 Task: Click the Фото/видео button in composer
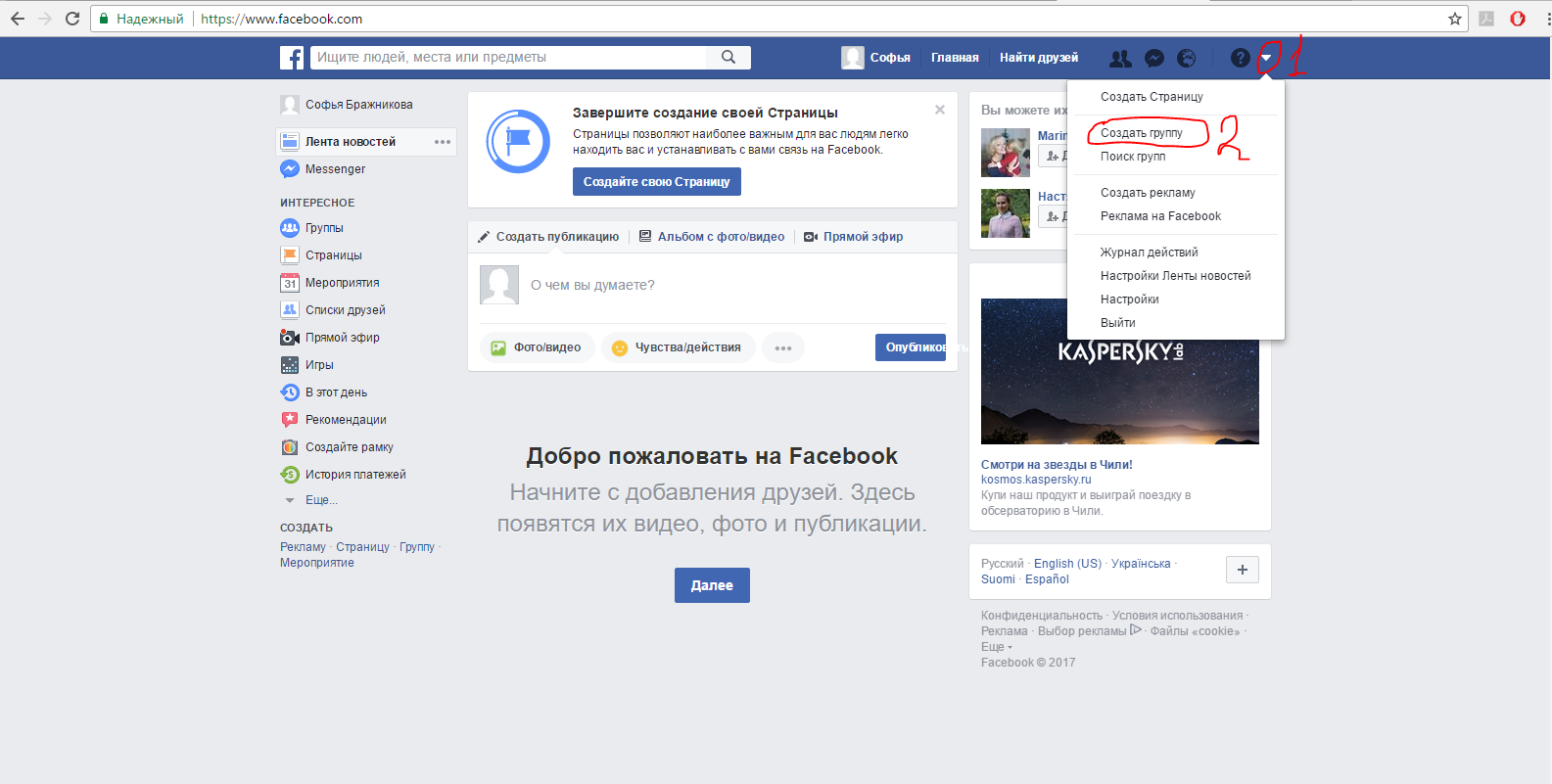pyautogui.click(x=538, y=347)
